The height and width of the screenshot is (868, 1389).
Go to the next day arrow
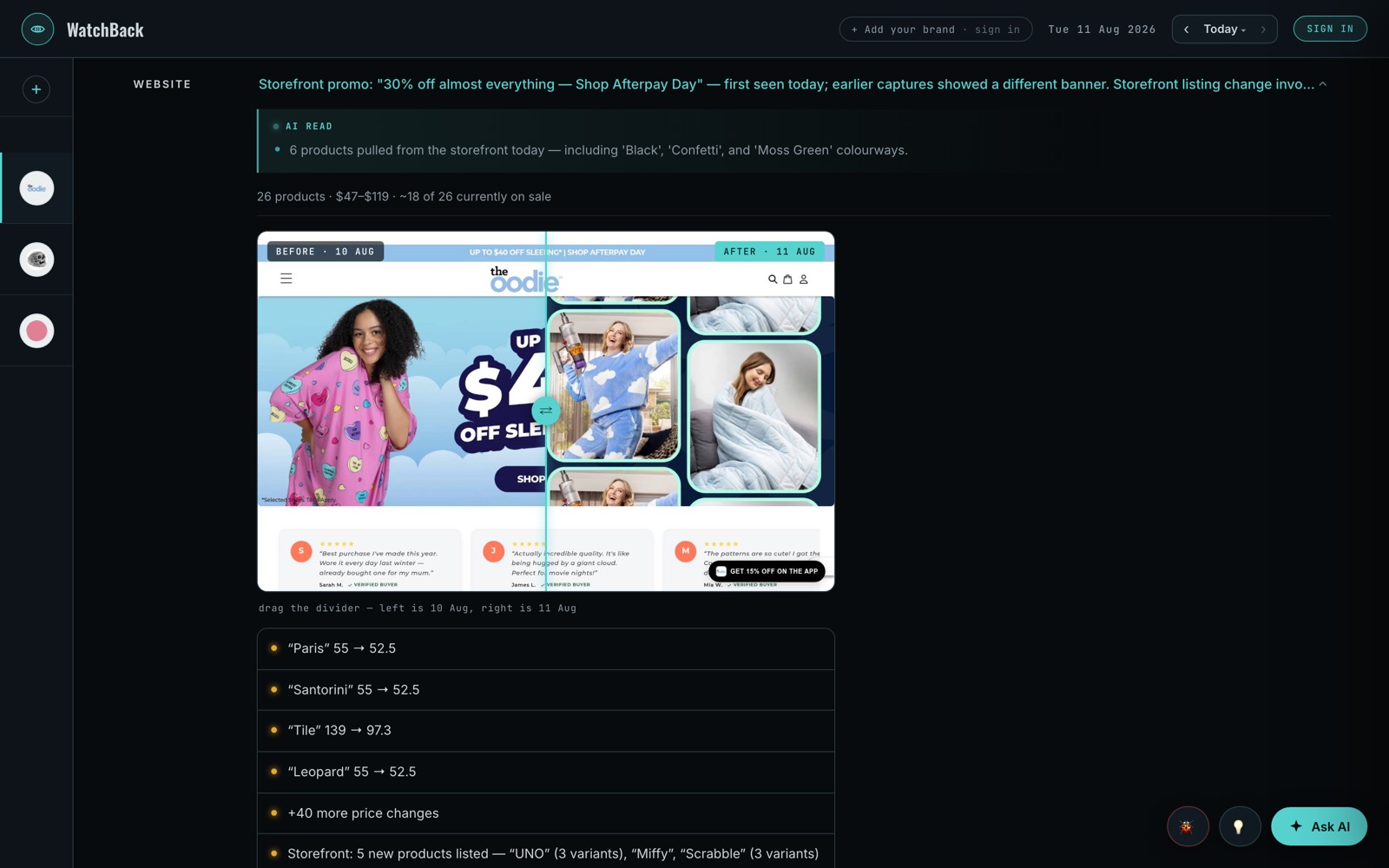tap(1263, 30)
